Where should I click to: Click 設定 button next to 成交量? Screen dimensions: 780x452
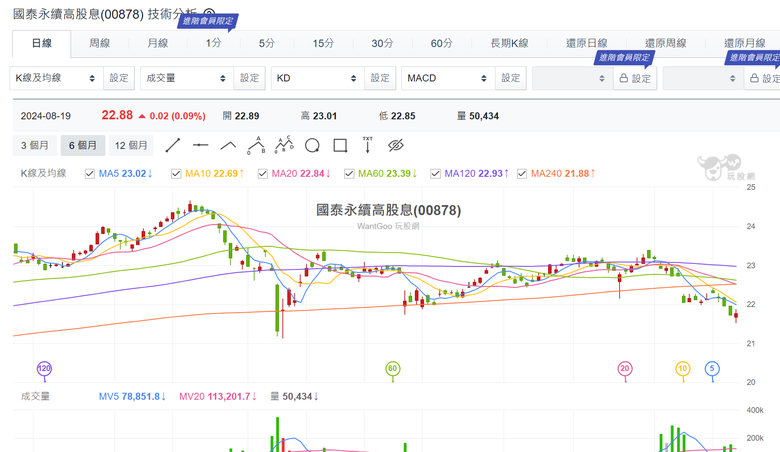pyautogui.click(x=249, y=78)
